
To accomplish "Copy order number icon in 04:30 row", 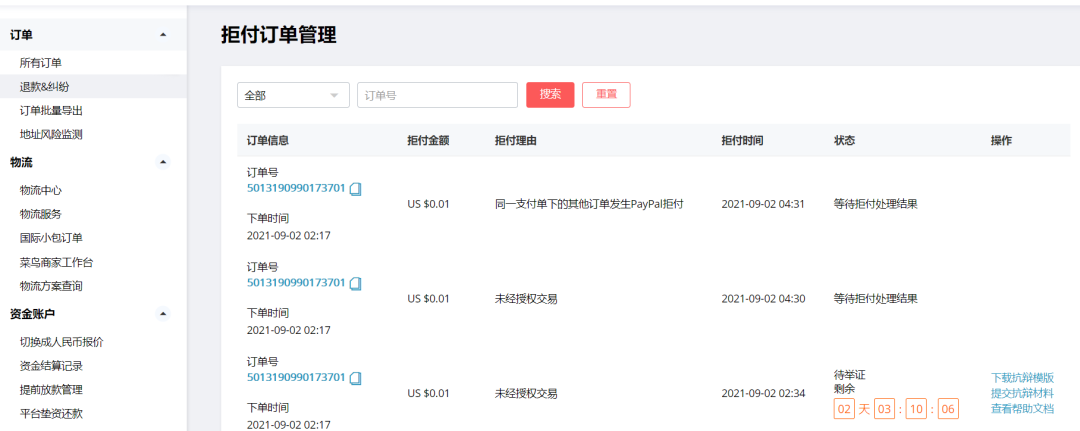I will point(355,283).
